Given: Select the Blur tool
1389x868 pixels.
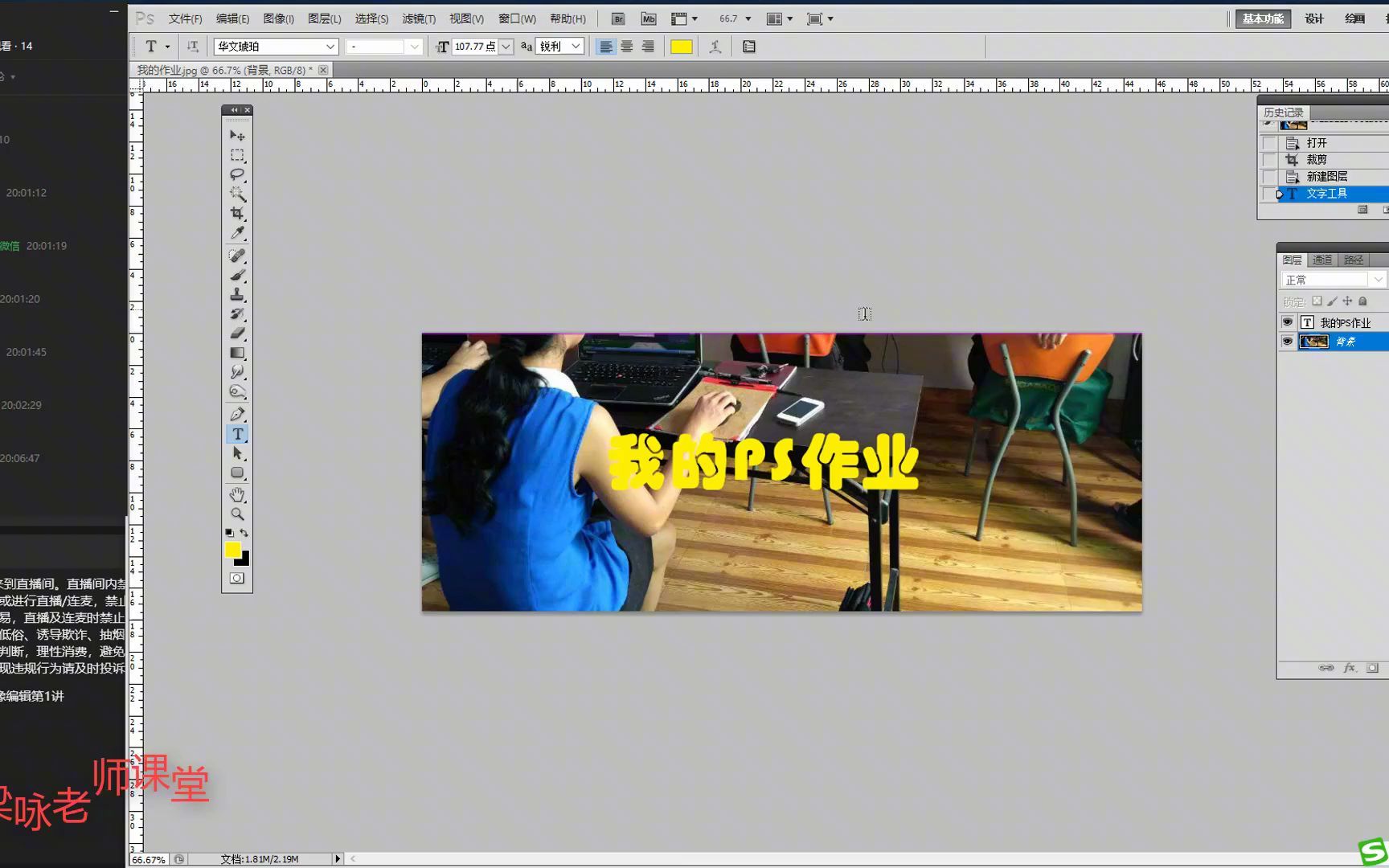Looking at the screenshot, I should (x=237, y=372).
